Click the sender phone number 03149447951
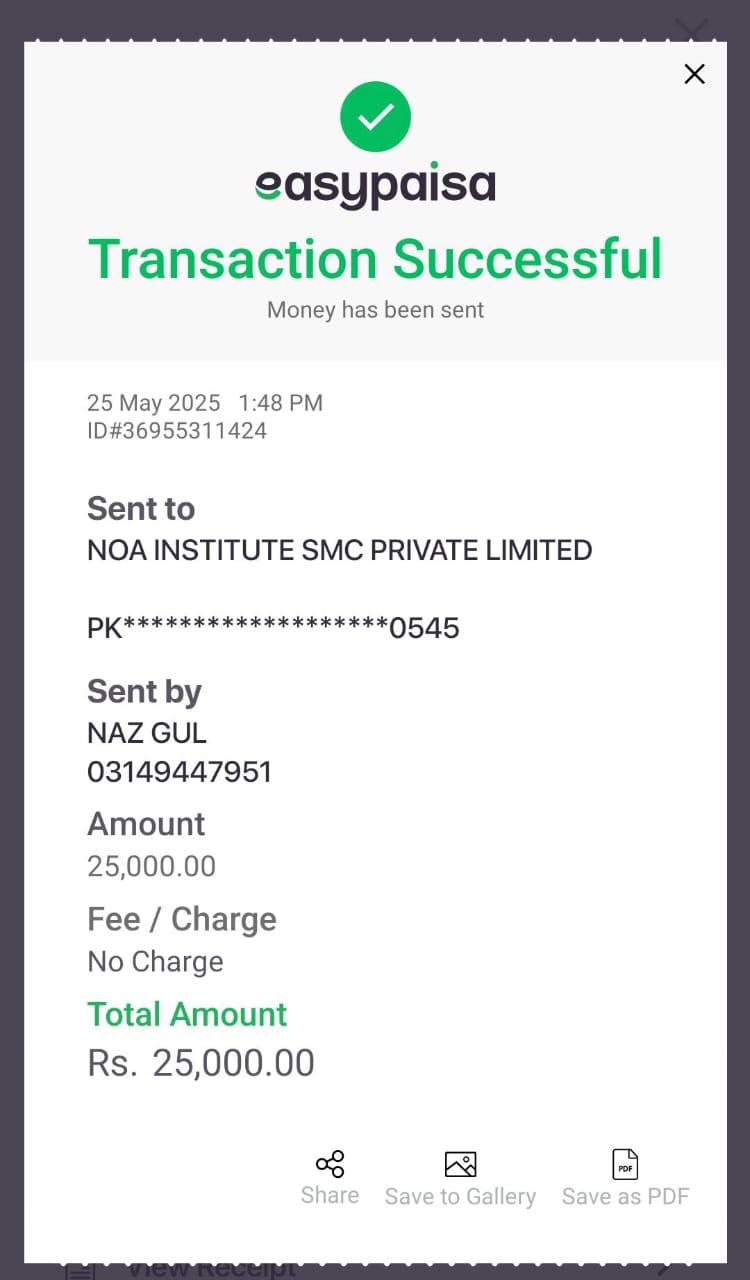Image resolution: width=750 pixels, height=1280 pixels. pos(180,772)
